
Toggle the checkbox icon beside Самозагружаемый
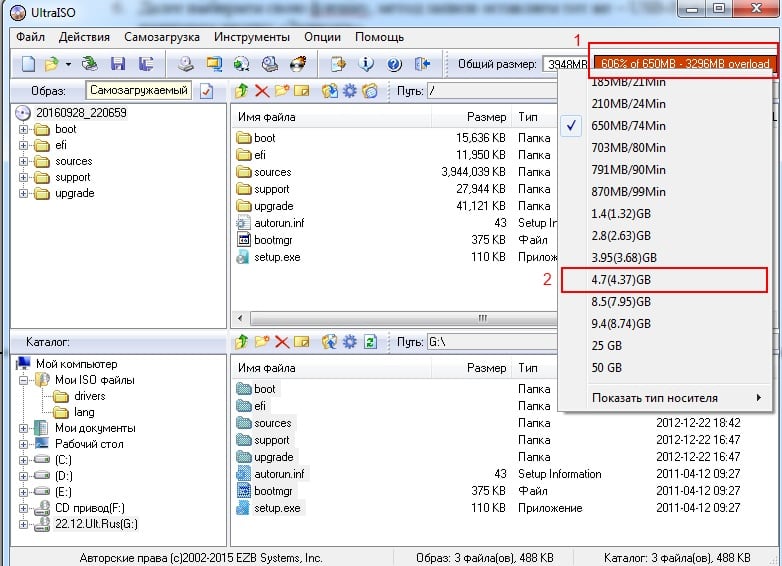tap(206, 91)
